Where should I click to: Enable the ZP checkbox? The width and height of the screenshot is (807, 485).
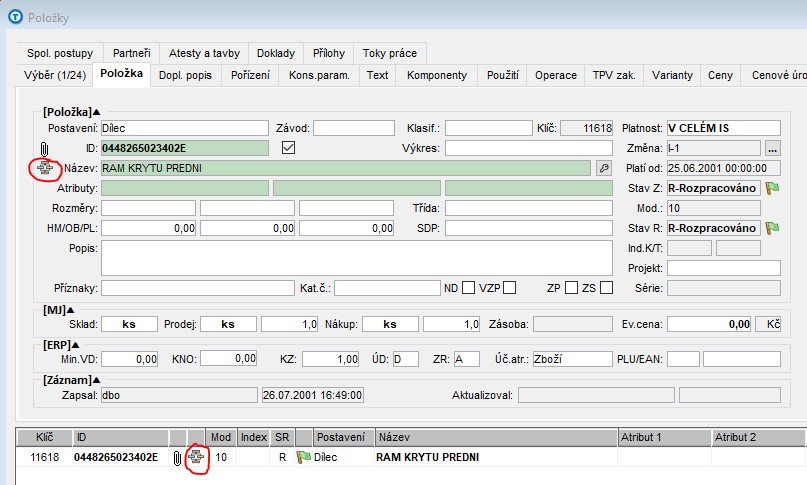[x=571, y=288]
